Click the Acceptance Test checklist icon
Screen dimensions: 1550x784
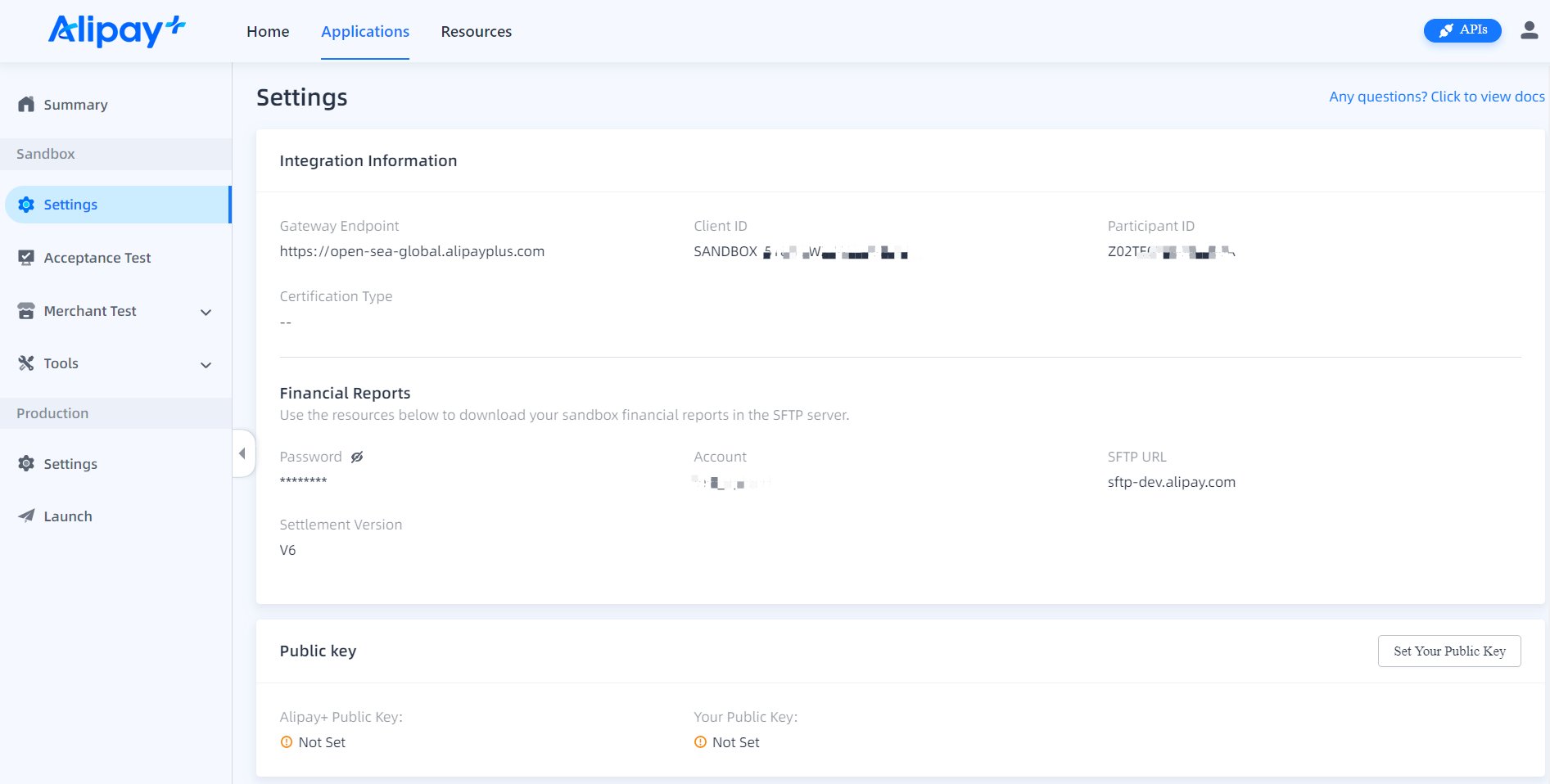point(26,258)
